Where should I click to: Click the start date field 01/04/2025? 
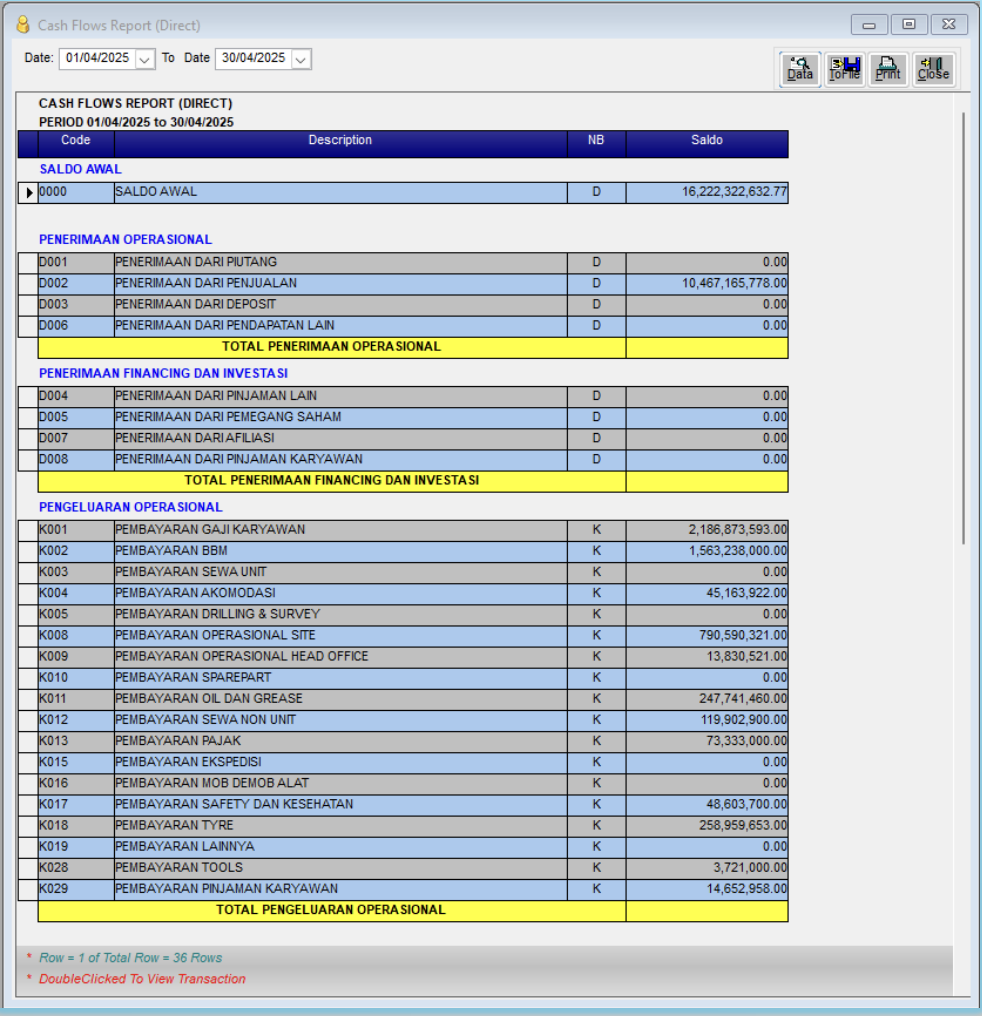tap(98, 58)
